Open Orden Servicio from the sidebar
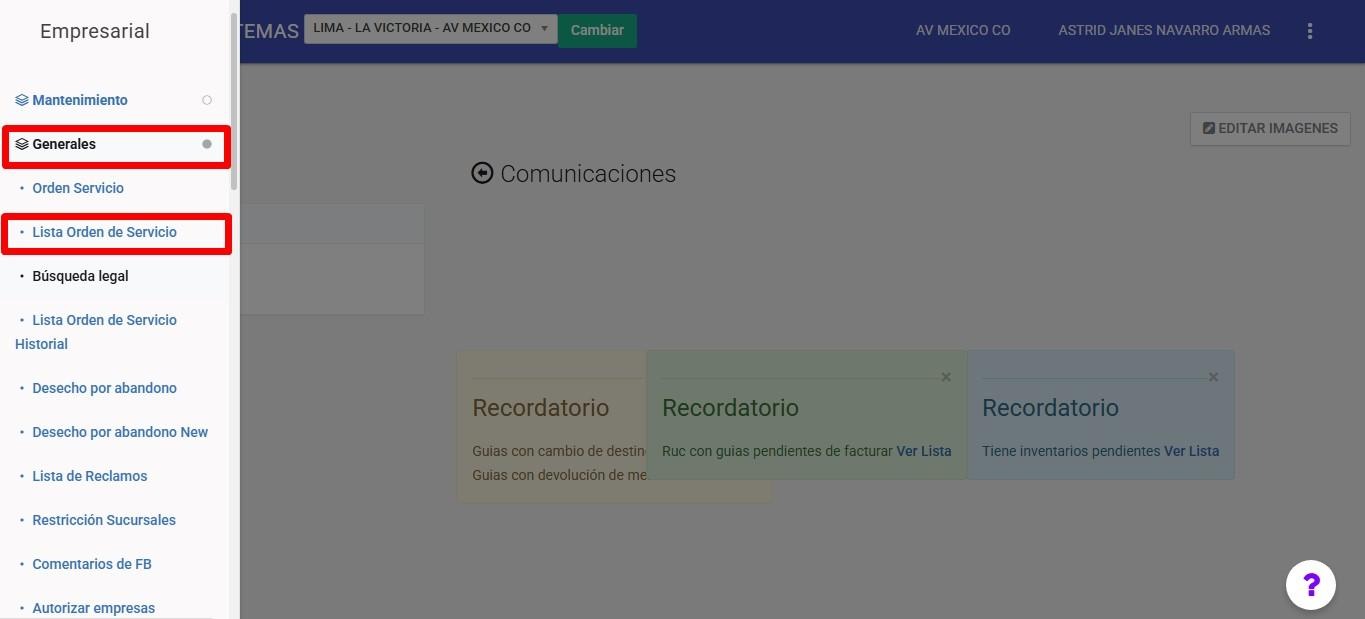The width and height of the screenshot is (1365, 619). 78,188
